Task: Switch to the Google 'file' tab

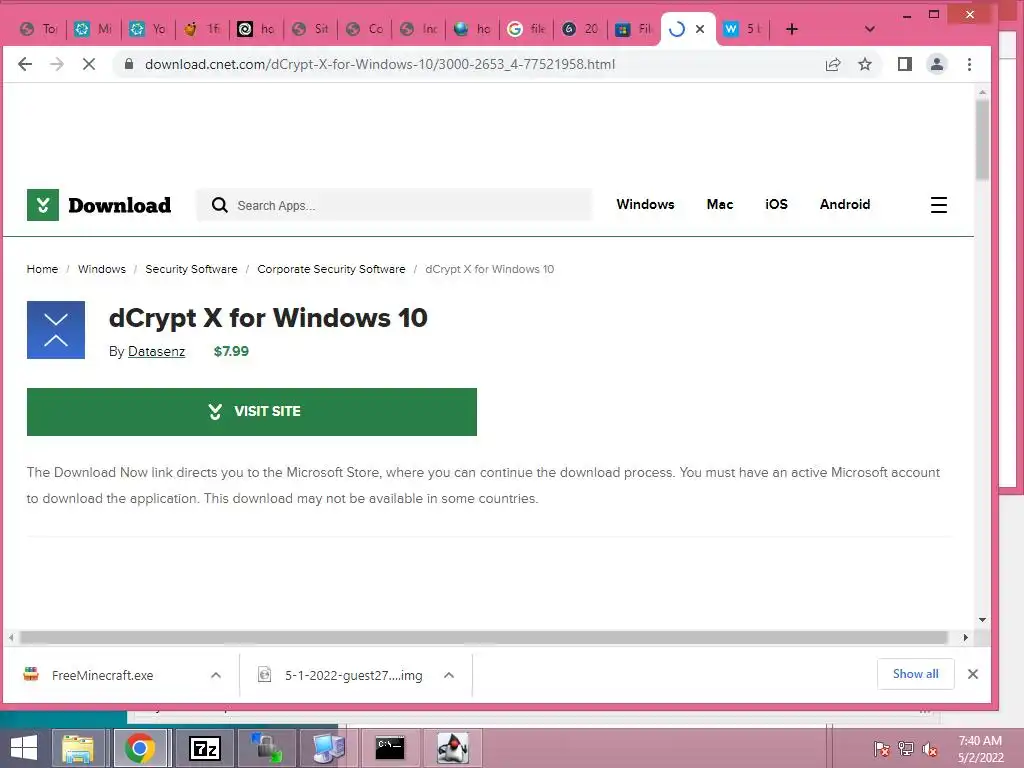Action: (526, 29)
